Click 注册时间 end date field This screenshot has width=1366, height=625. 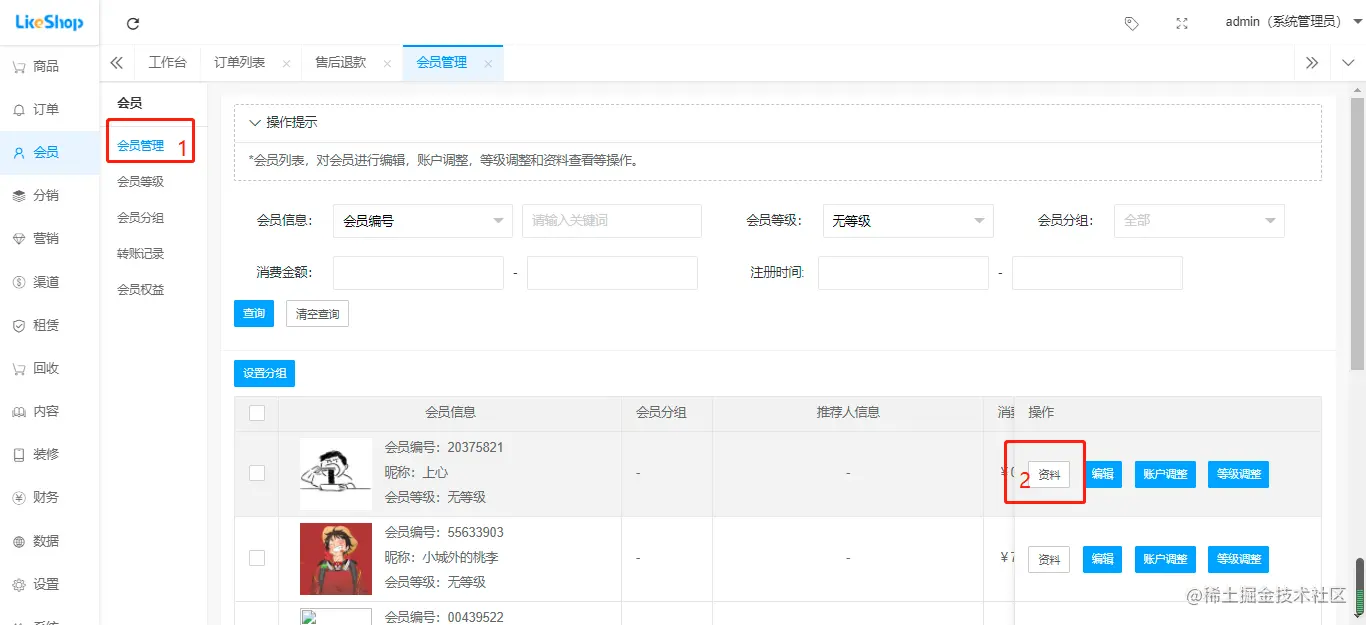click(1097, 273)
